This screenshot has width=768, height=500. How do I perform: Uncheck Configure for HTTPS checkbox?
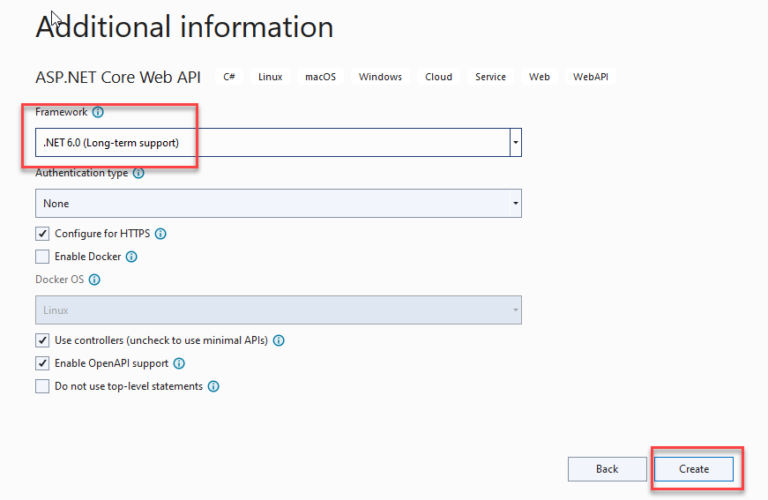[x=43, y=234]
